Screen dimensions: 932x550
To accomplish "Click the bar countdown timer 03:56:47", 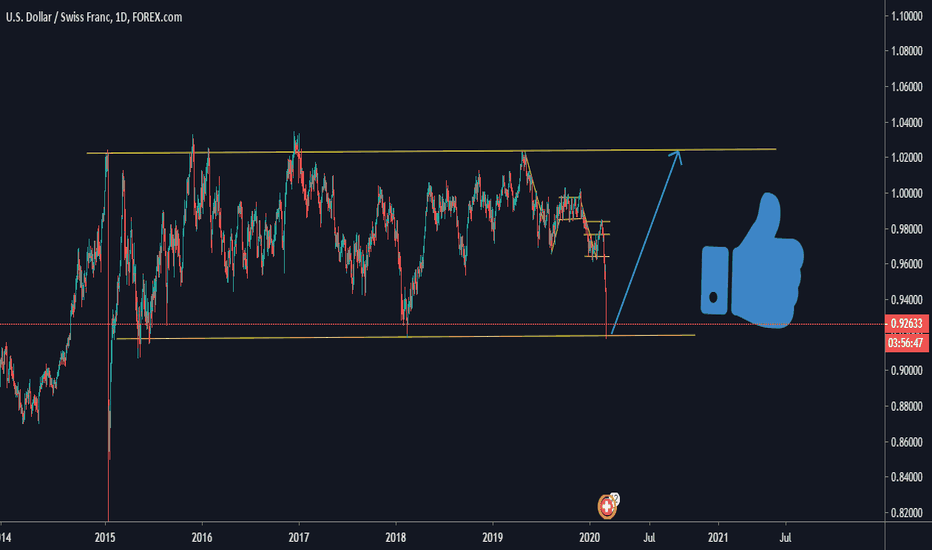I will pyautogui.click(x=906, y=343).
